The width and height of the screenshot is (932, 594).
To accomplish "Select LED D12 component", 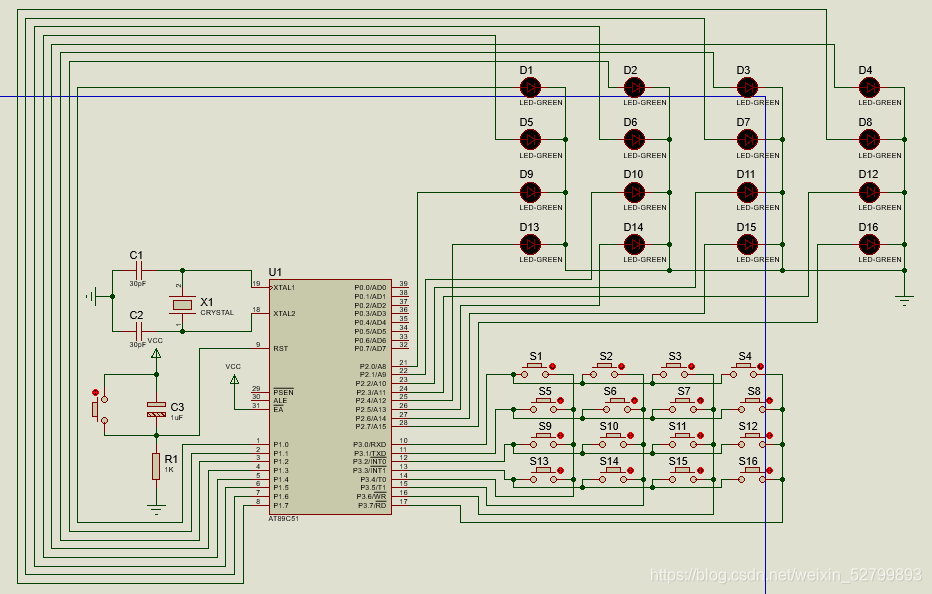I will pyautogui.click(x=869, y=192).
